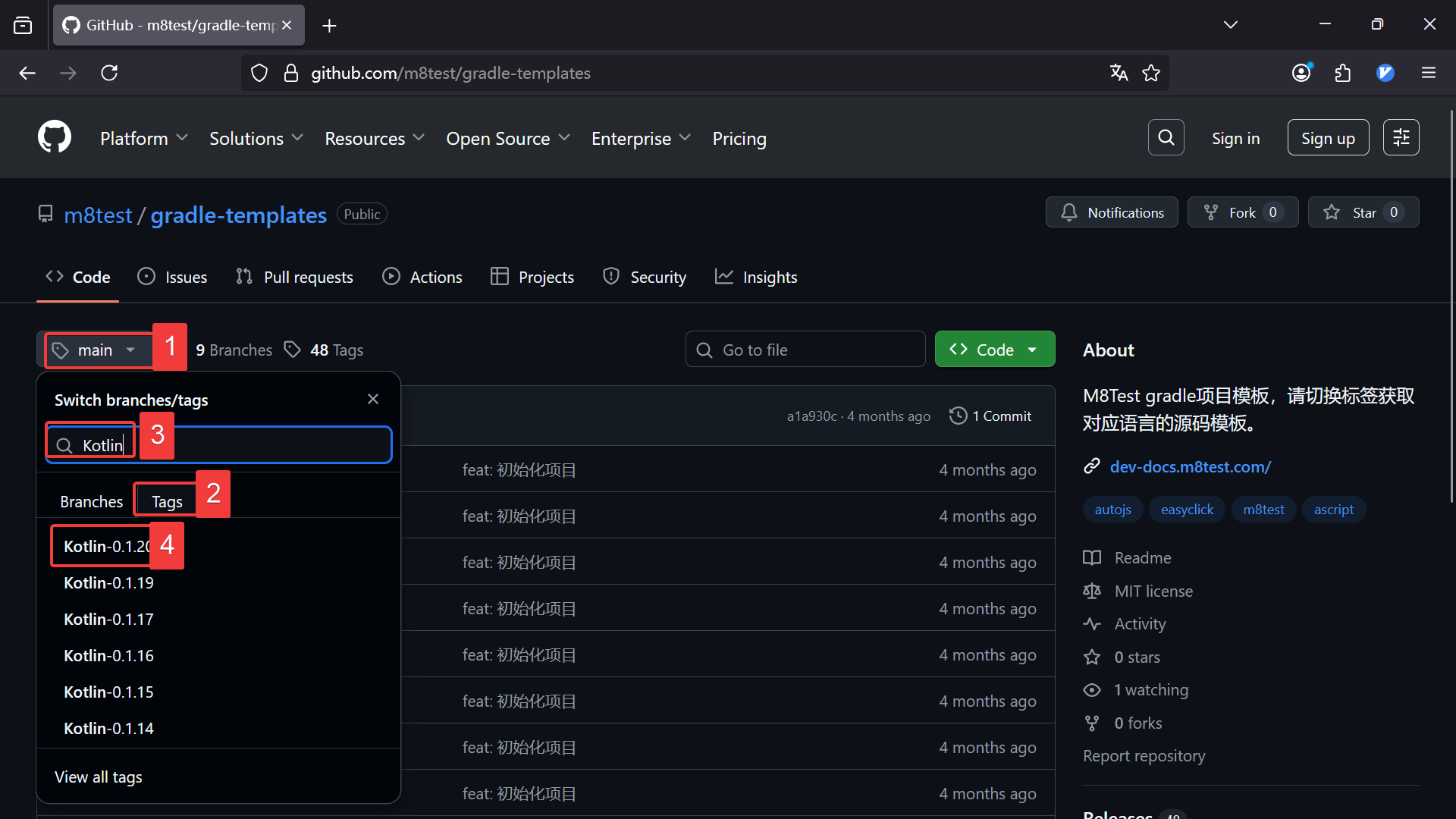Star the gradle-templates repository
This screenshot has height=819, width=1456.
(x=1363, y=212)
